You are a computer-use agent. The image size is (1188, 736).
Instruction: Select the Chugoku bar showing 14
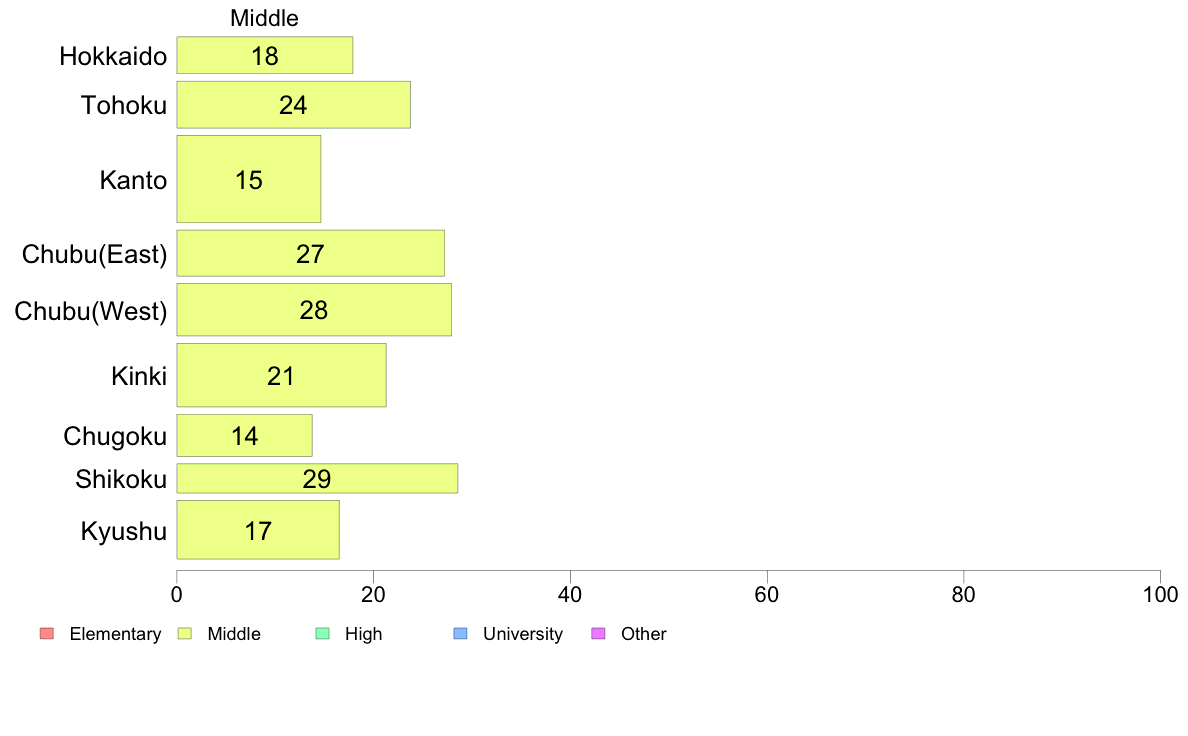[x=244, y=436]
